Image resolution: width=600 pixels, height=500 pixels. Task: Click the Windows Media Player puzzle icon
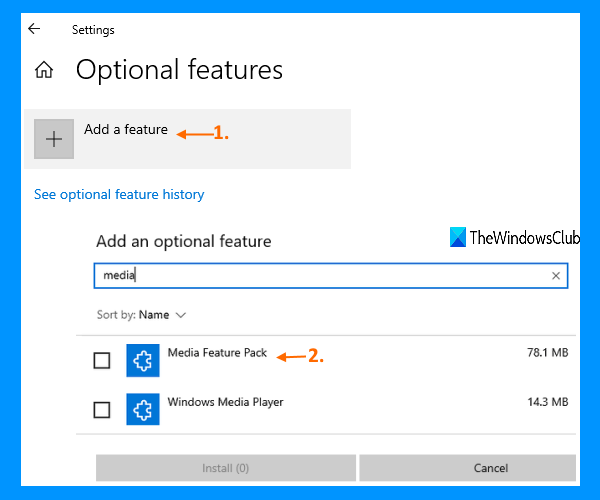click(x=143, y=409)
